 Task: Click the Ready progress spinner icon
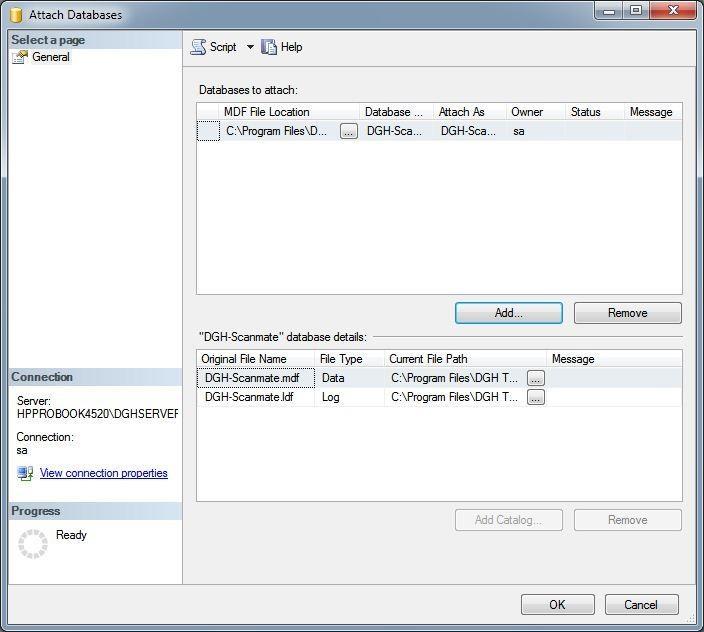[33, 544]
